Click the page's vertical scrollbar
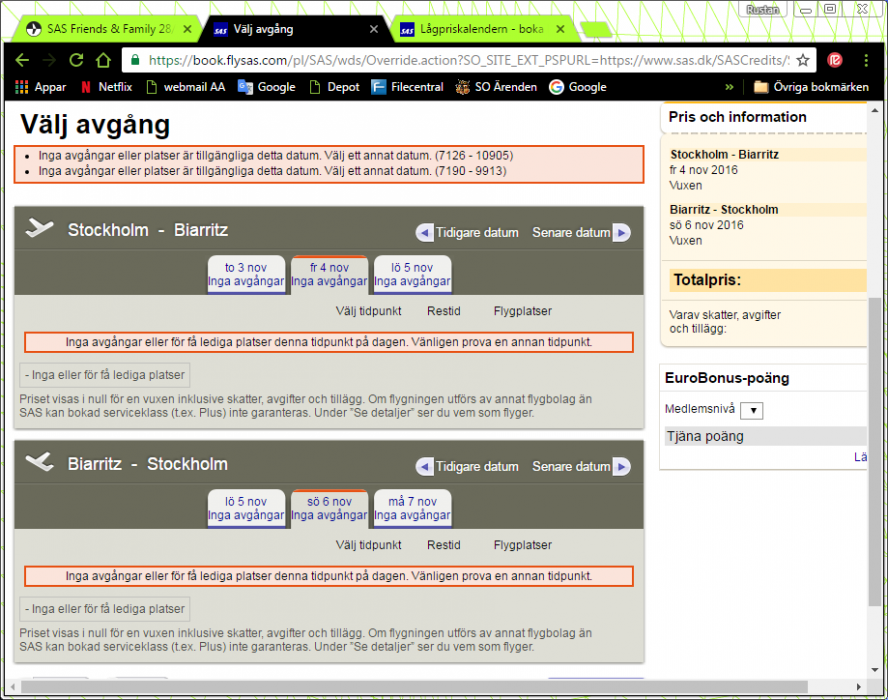 [x=877, y=400]
